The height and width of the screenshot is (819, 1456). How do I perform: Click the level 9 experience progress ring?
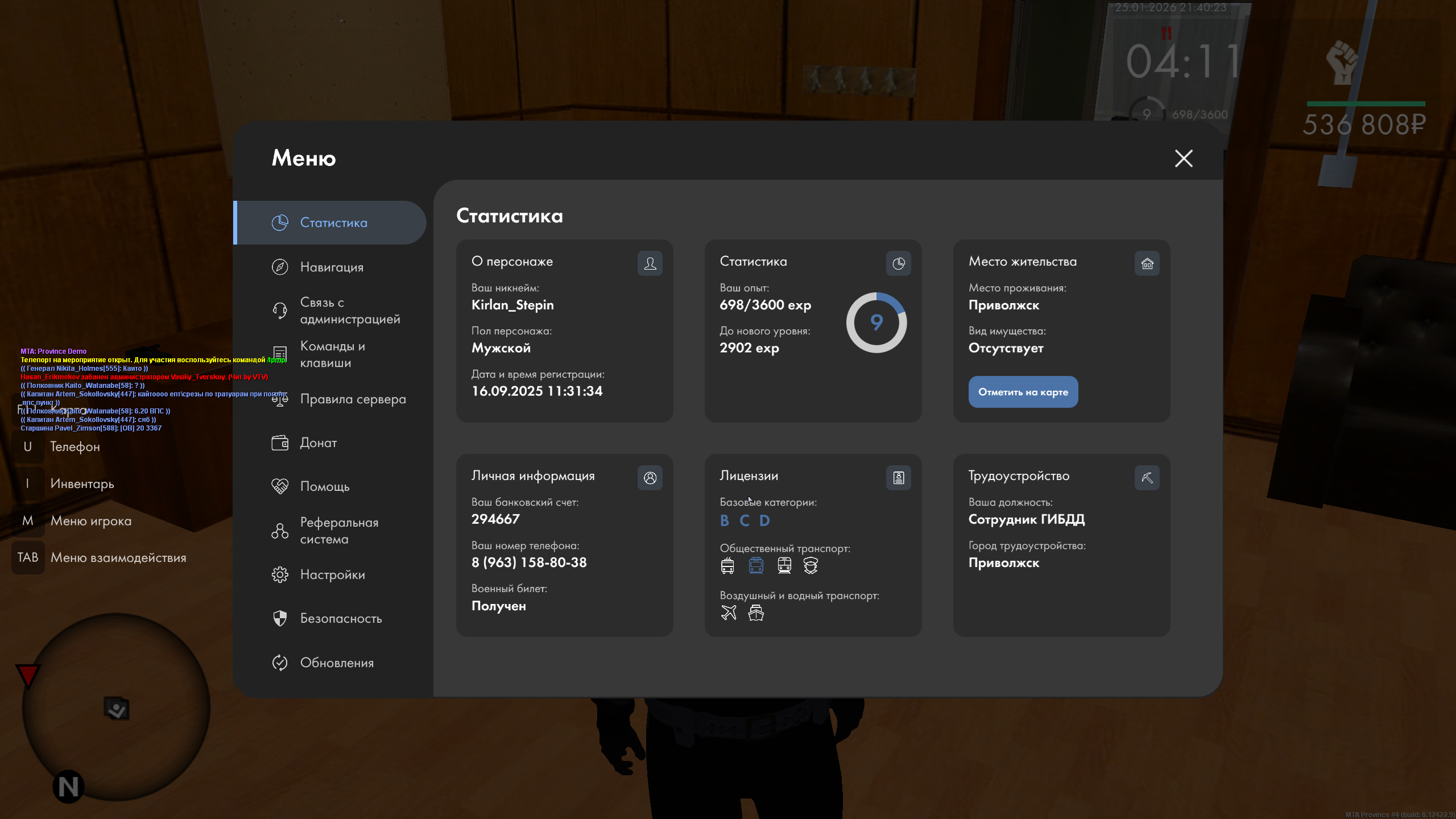coord(876,322)
